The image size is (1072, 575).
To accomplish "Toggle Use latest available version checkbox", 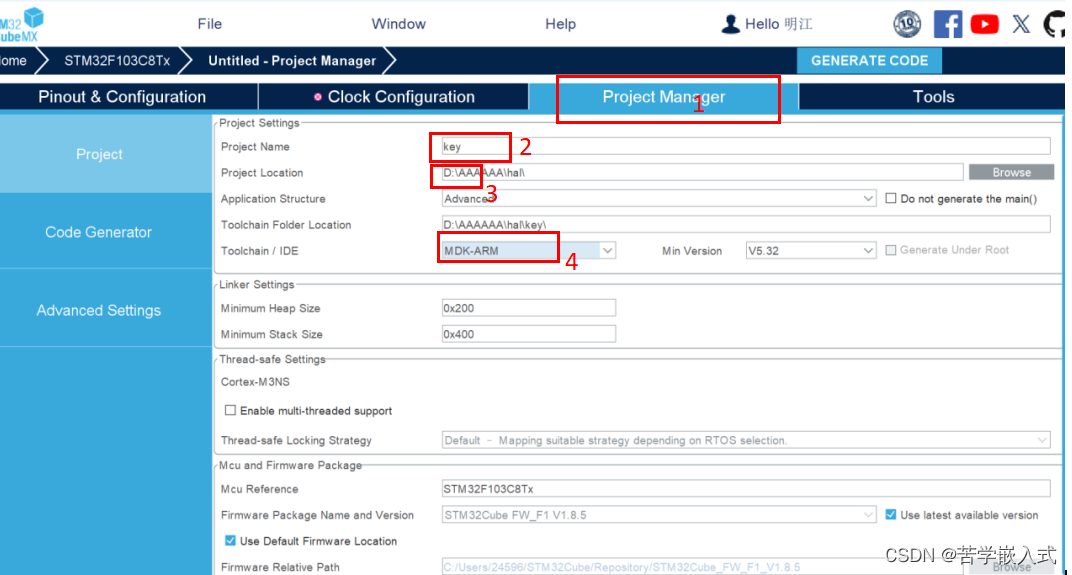I will tap(890, 514).
